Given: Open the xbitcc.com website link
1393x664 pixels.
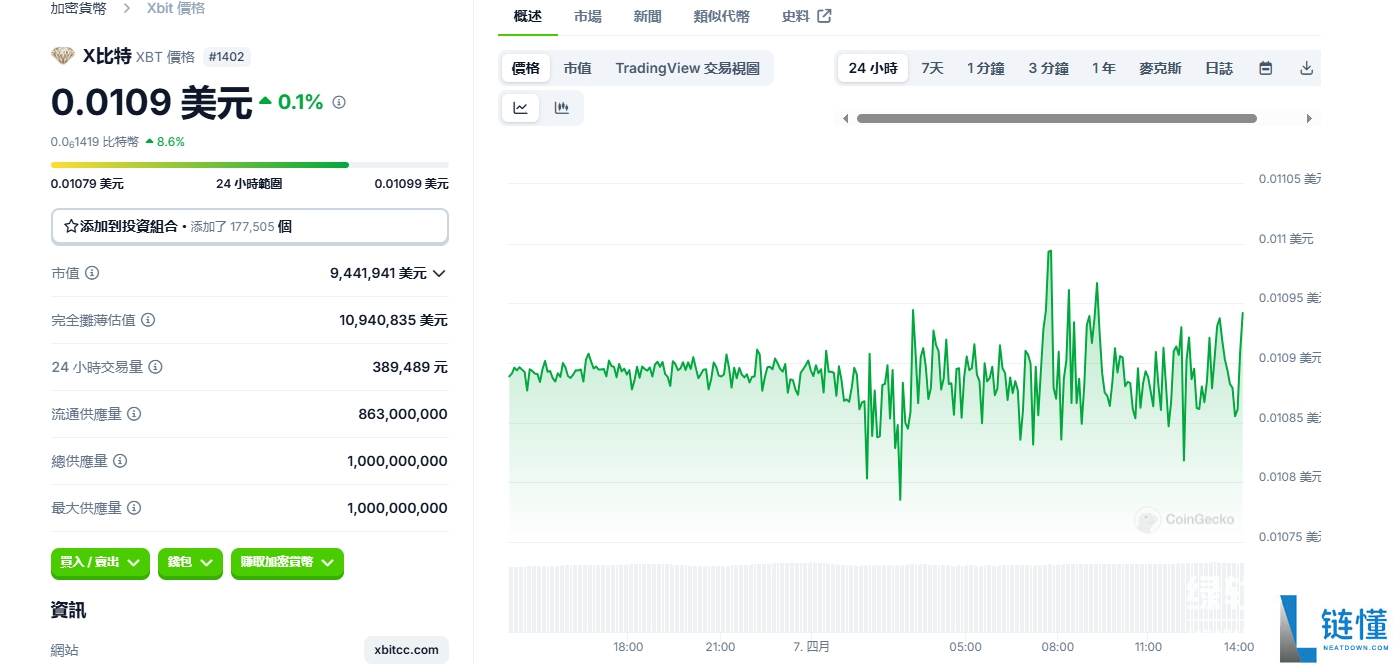Looking at the screenshot, I should point(406,650).
